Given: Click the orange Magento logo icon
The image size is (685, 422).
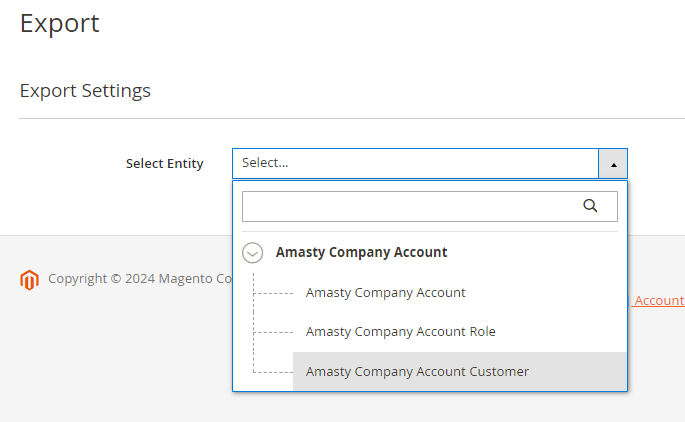Looking at the screenshot, I should pos(29,280).
